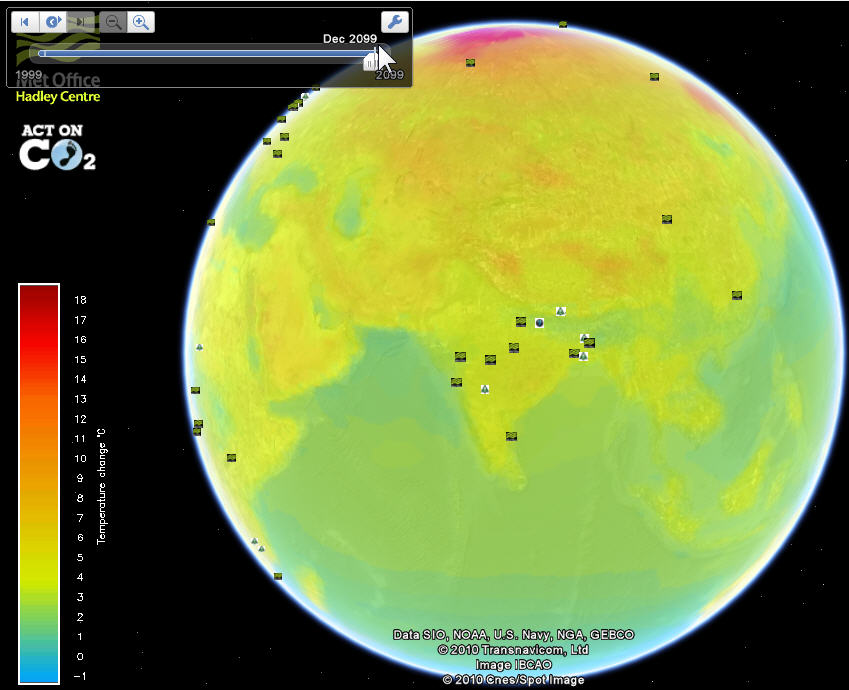Click the tree placemark just above the globe marker

(x=560, y=311)
